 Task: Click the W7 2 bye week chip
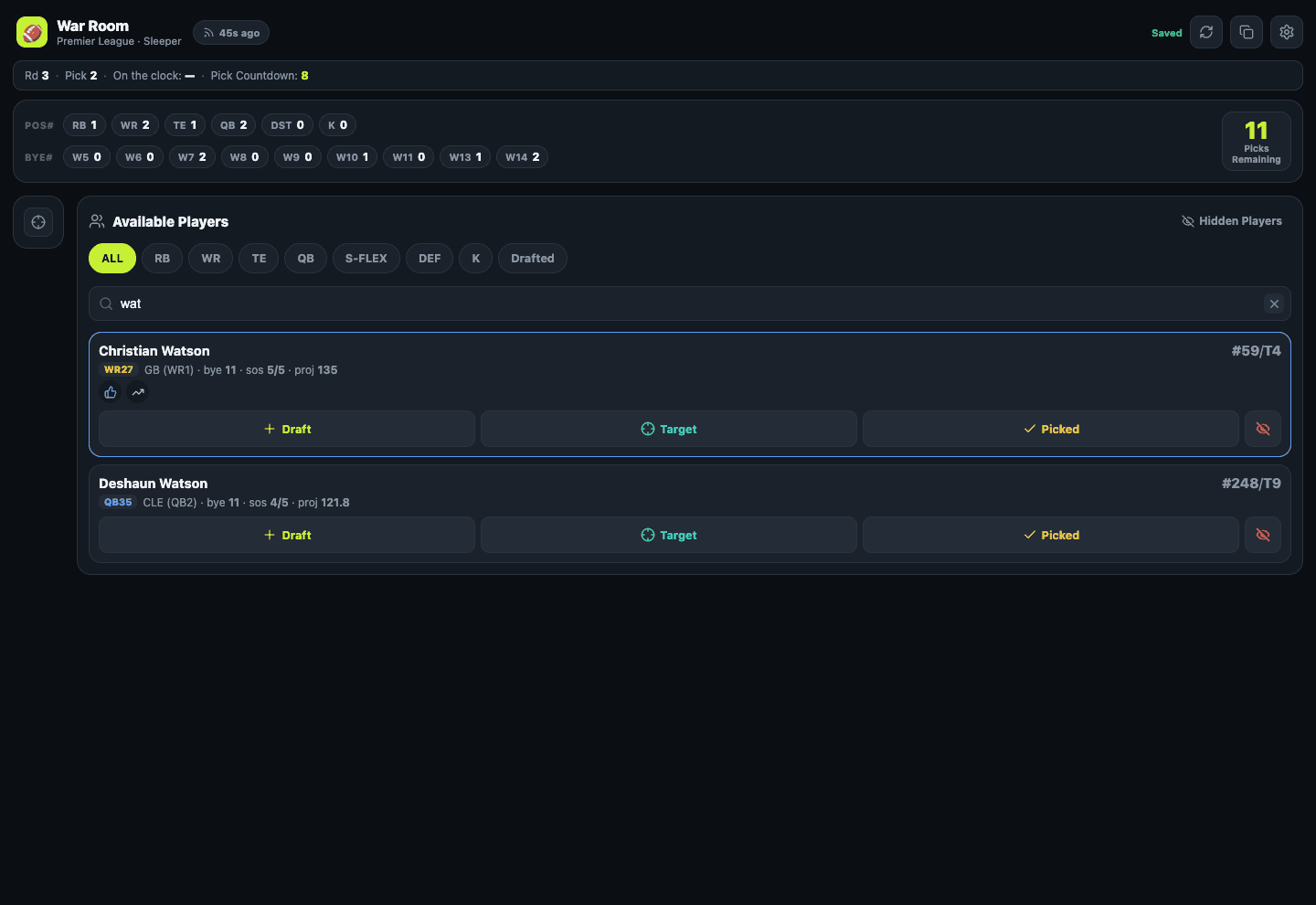point(192,157)
